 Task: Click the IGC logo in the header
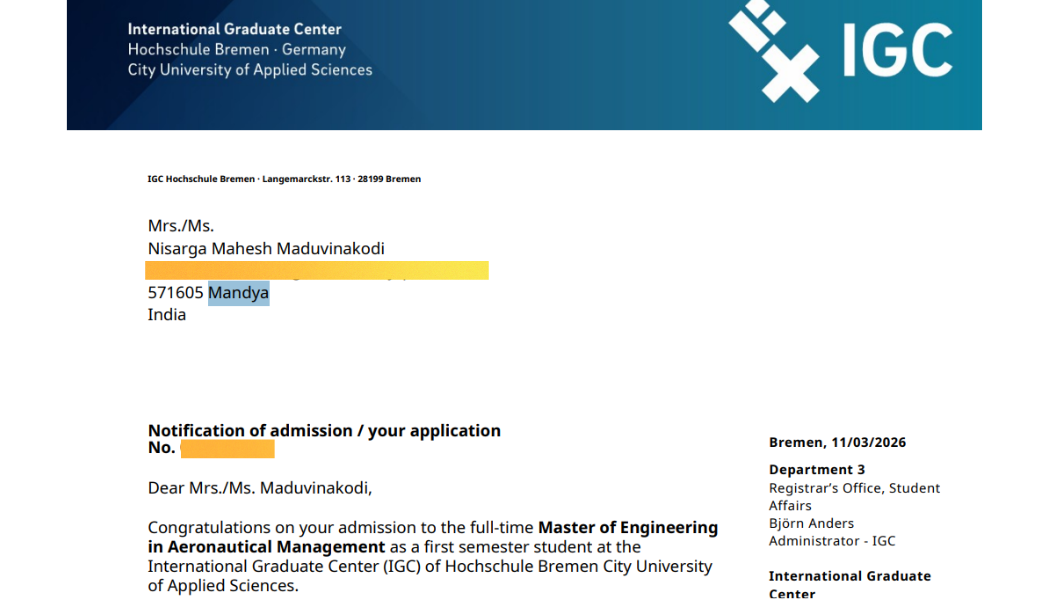point(840,51)
